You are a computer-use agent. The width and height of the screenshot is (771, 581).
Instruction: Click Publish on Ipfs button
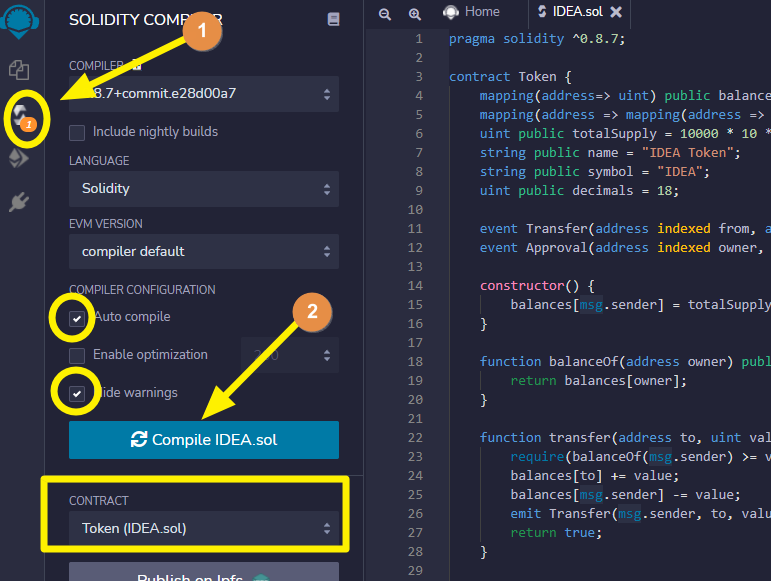204,572
